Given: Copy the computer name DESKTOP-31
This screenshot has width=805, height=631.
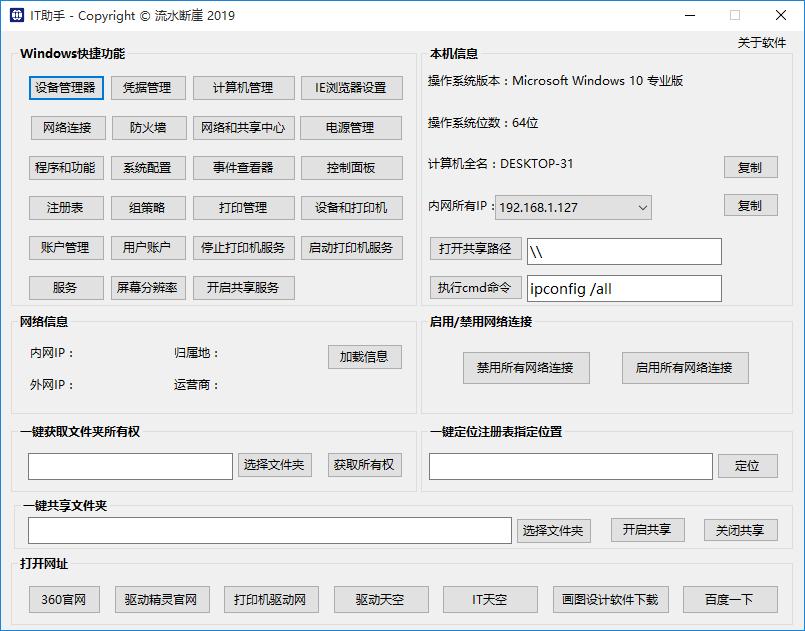Looking at the screenshot, I should [751, 167].
